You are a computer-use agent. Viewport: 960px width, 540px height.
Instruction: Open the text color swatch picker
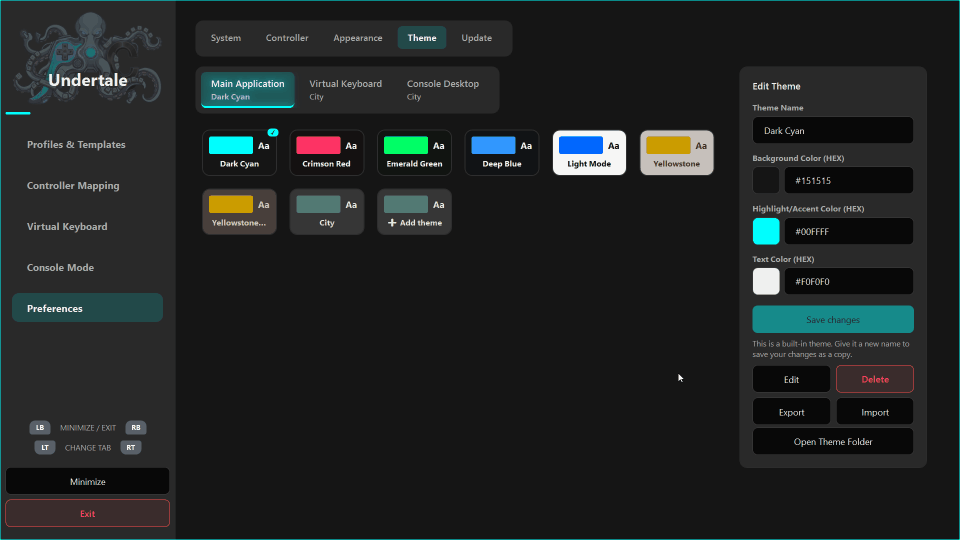point(766,282)
